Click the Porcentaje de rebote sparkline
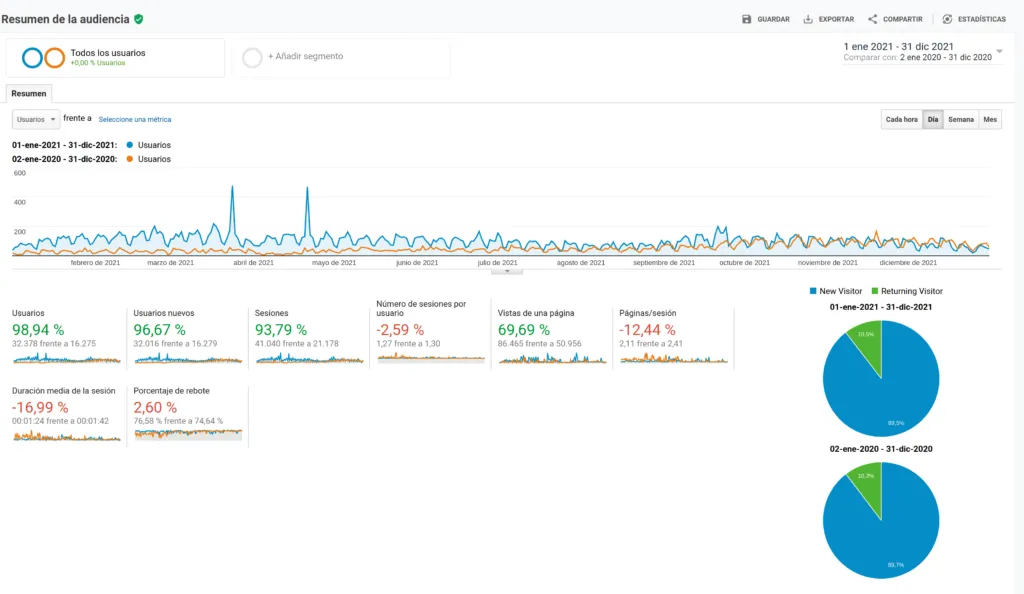This screenshot has width=1024, height=594. tap(188, 434)
